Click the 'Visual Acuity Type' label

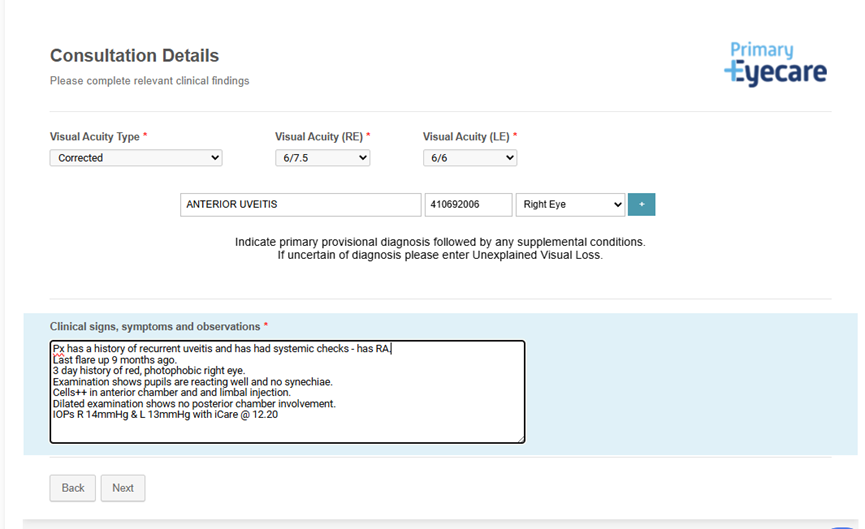coord(95,137)
